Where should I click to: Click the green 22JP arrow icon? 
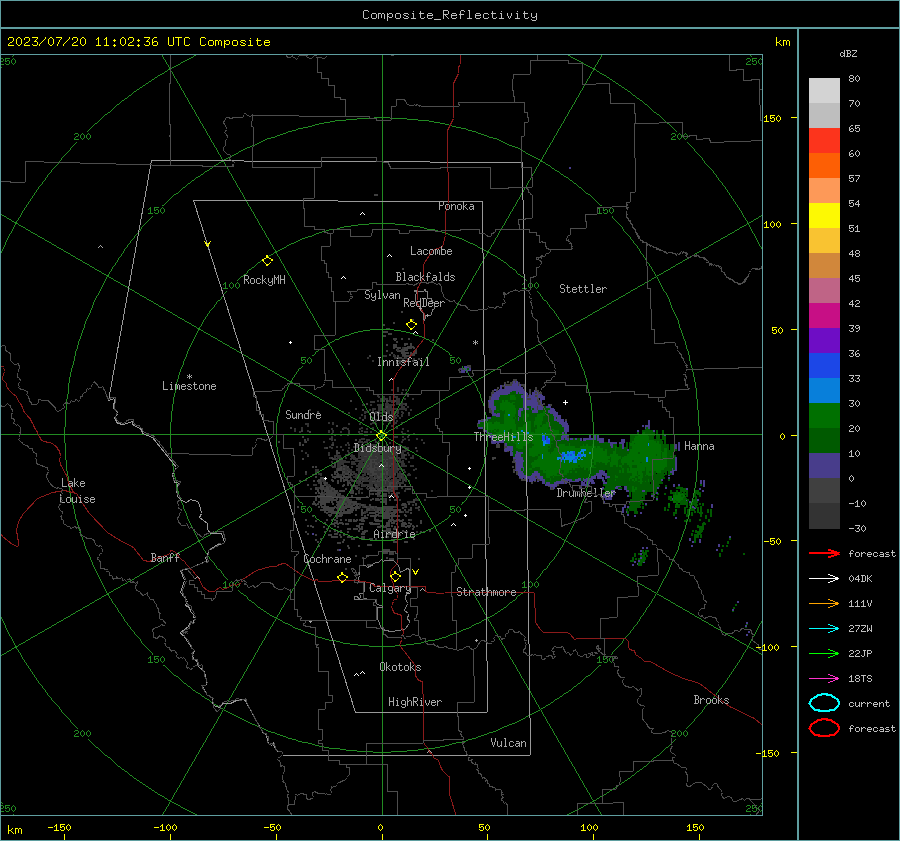pyautogui.click(x=824, y=653)
